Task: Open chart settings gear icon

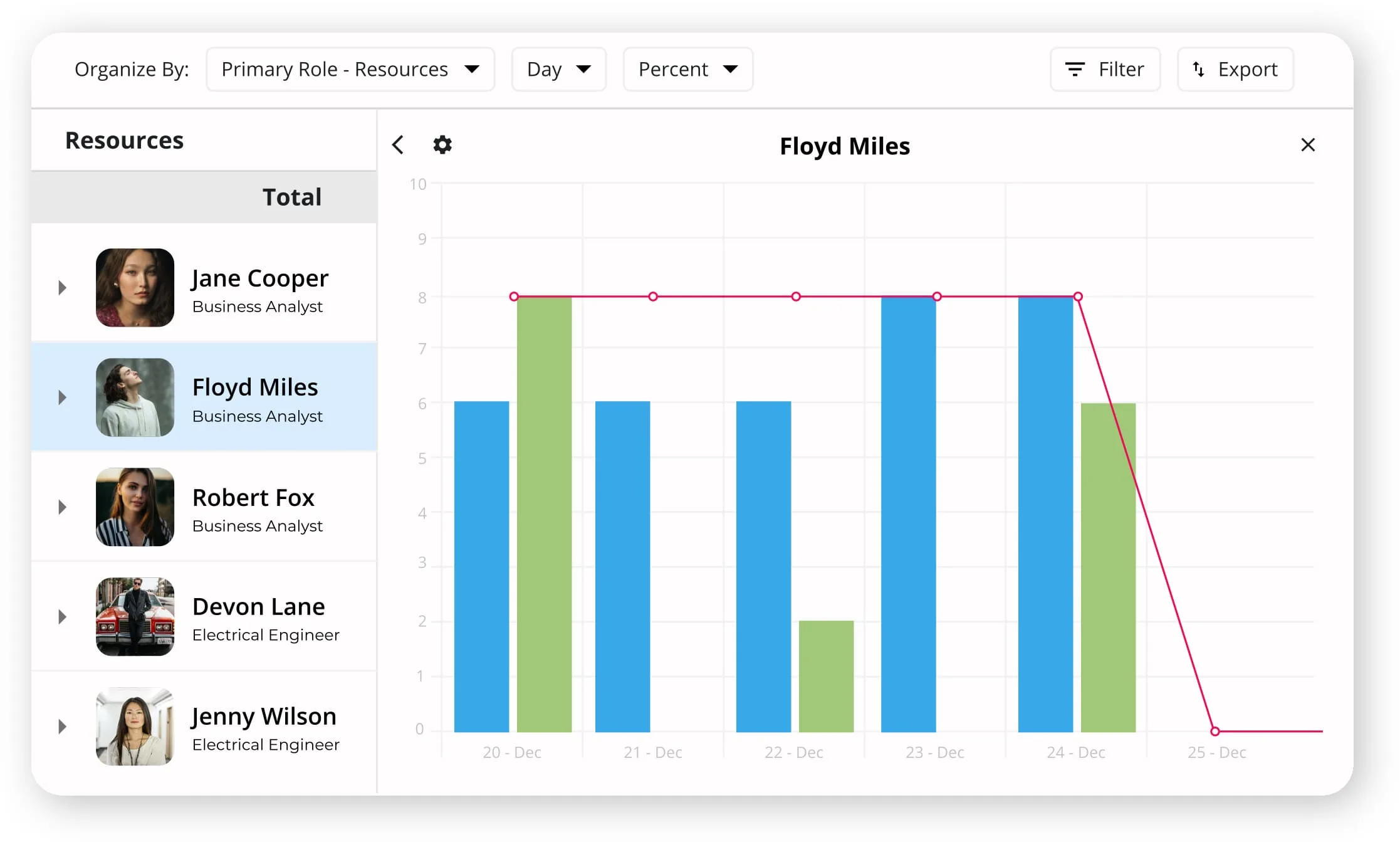Action: [x=442, y=145]
